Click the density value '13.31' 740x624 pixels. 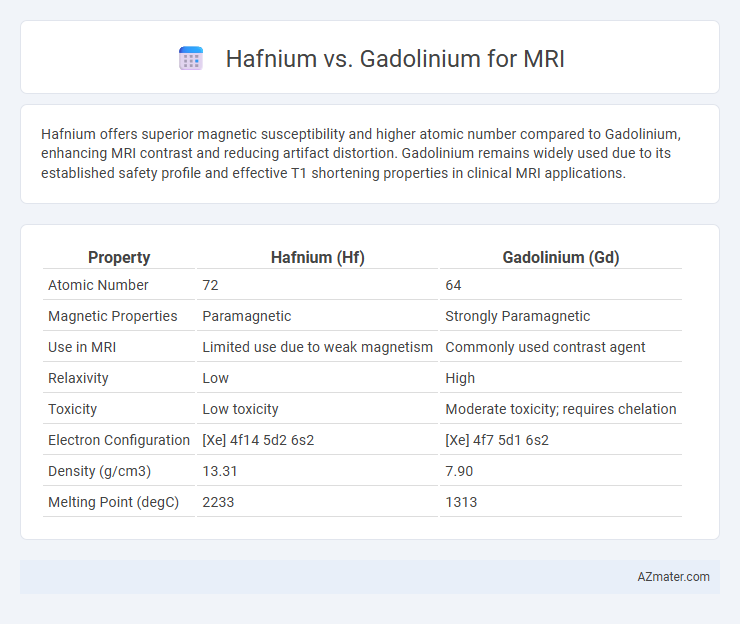click(219, 471)
